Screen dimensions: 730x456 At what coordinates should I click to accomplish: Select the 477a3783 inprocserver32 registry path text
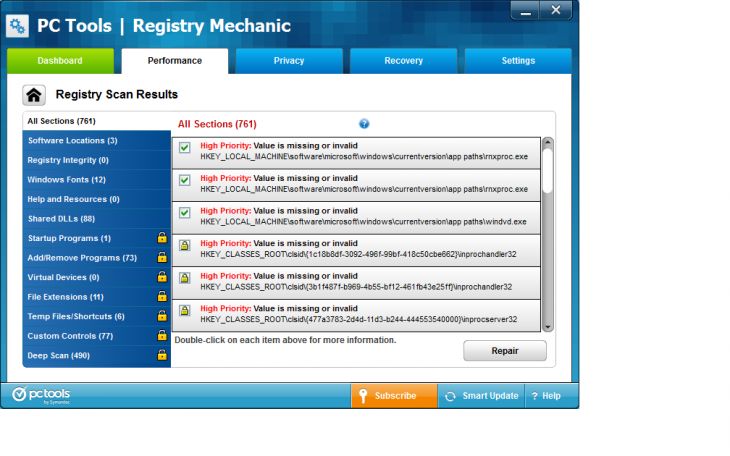358,320
